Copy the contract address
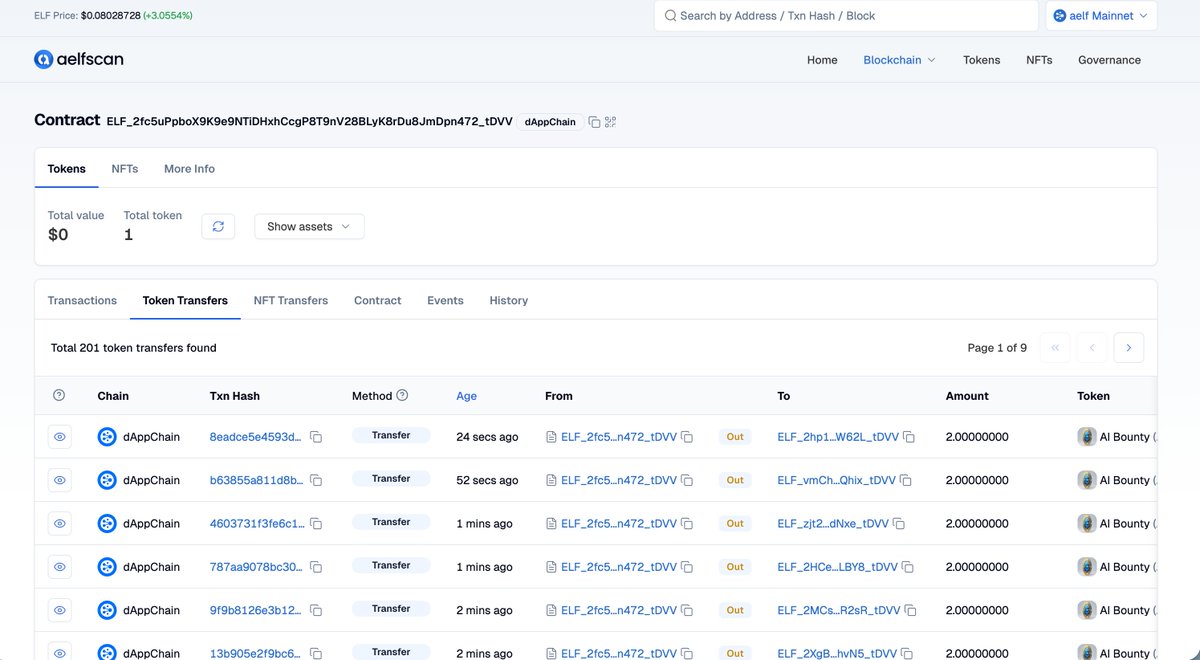Screen dimensions: 1200x660 point(594,122)
